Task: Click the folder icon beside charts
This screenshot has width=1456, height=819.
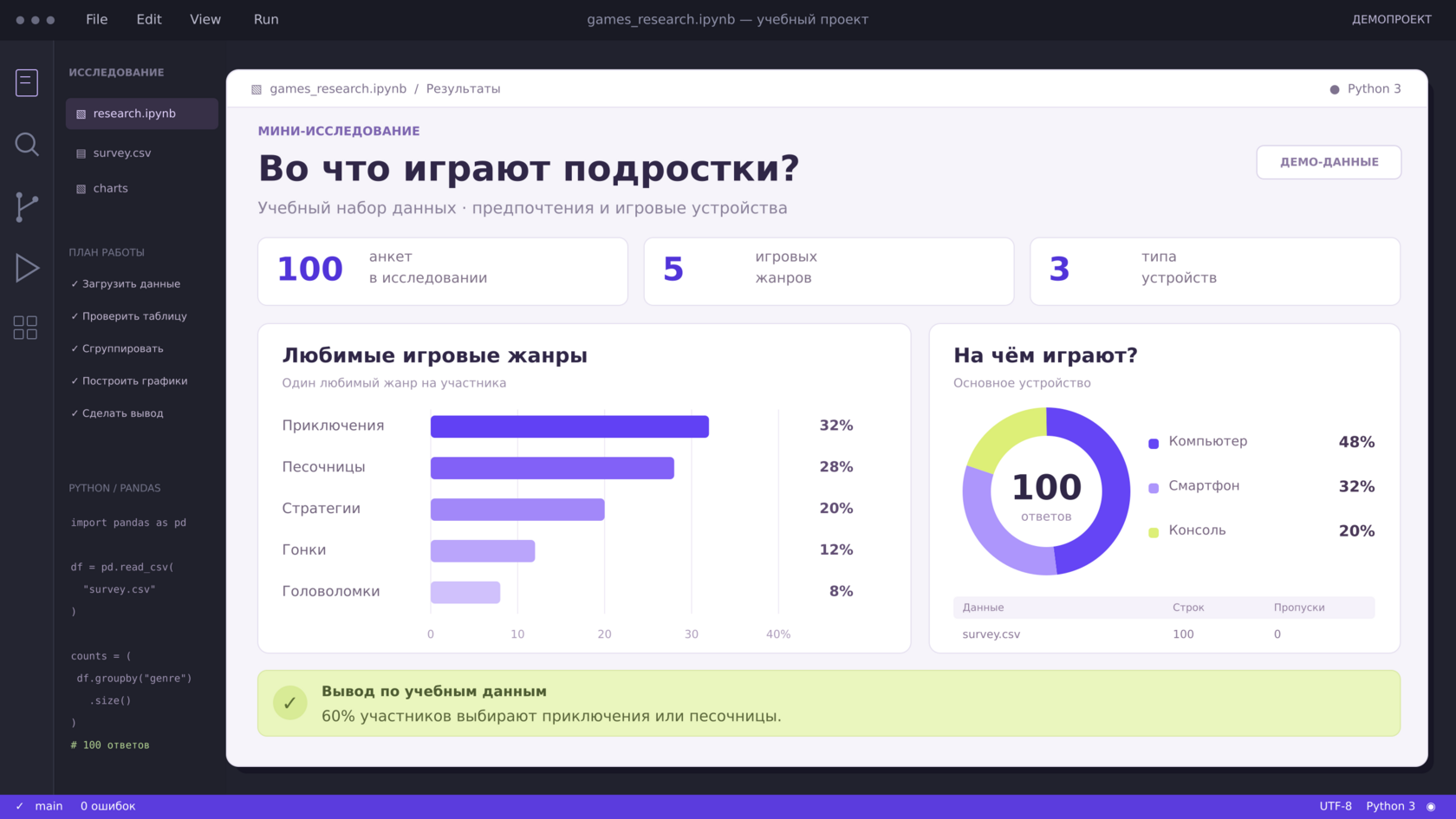Action: point(81,189)
